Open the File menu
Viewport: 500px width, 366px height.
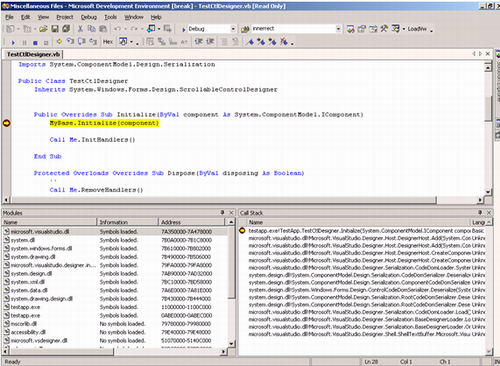pyautogui.click(x=9, y=17)
